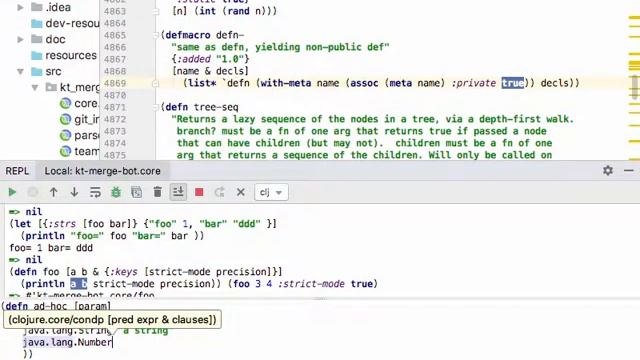Close REPL session with X icon
Screen dimensions: 640x360
(x=241, y=192)
